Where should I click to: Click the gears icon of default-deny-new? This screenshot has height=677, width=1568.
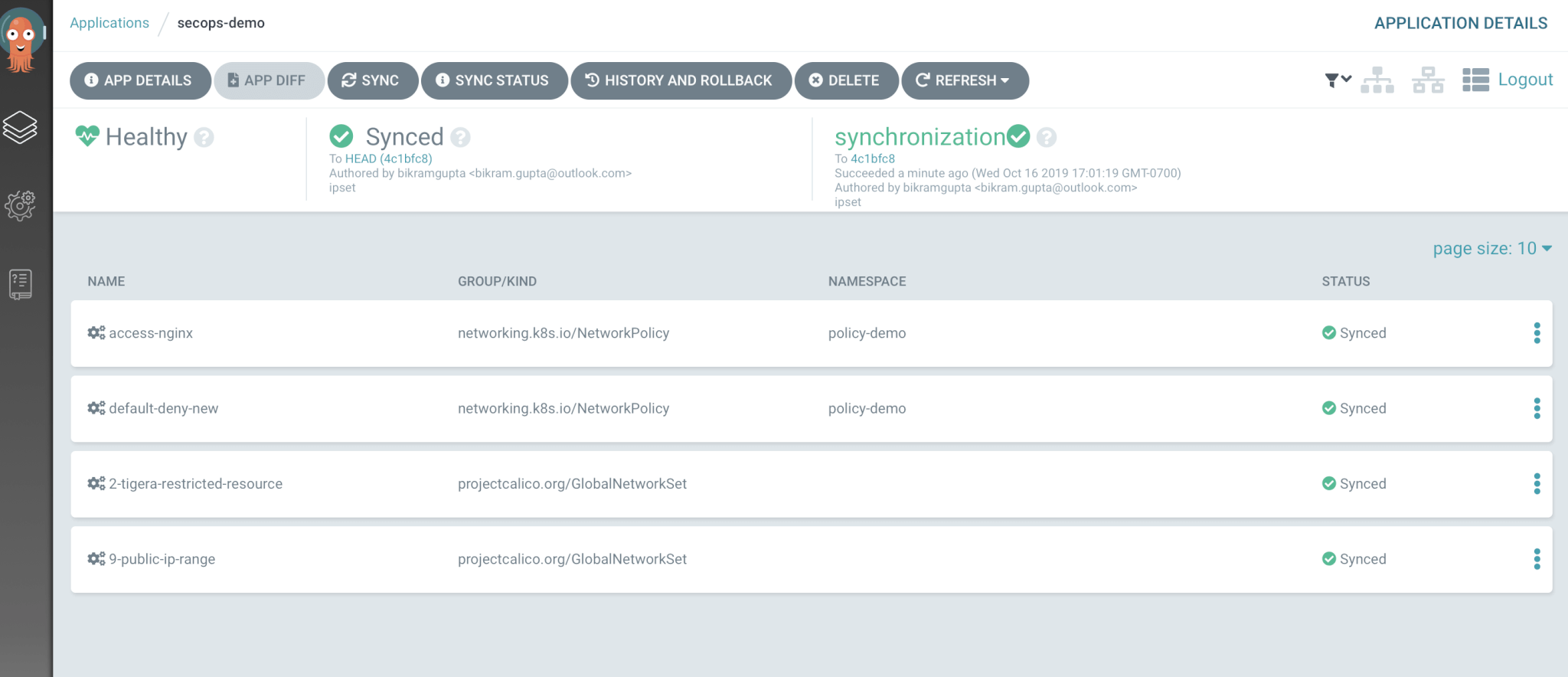tap(96, 408)
